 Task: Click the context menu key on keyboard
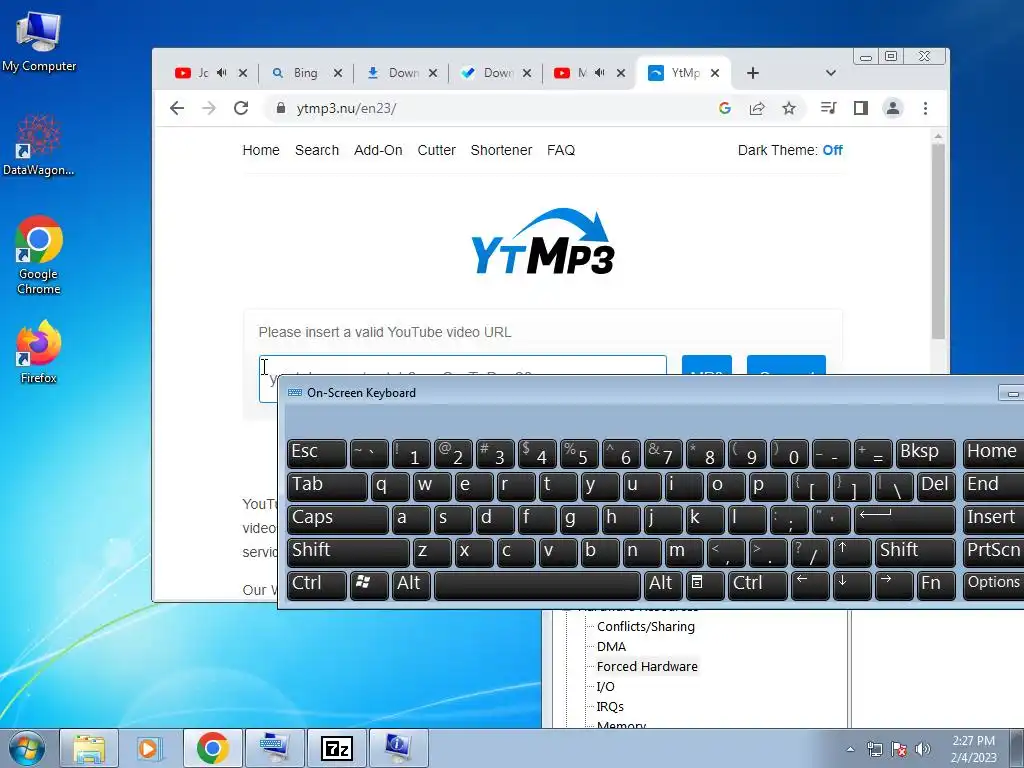705,584
